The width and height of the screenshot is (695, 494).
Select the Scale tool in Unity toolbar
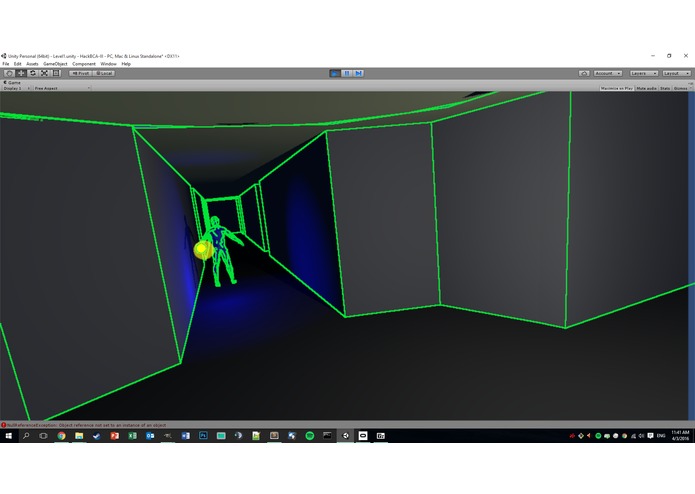44,73
